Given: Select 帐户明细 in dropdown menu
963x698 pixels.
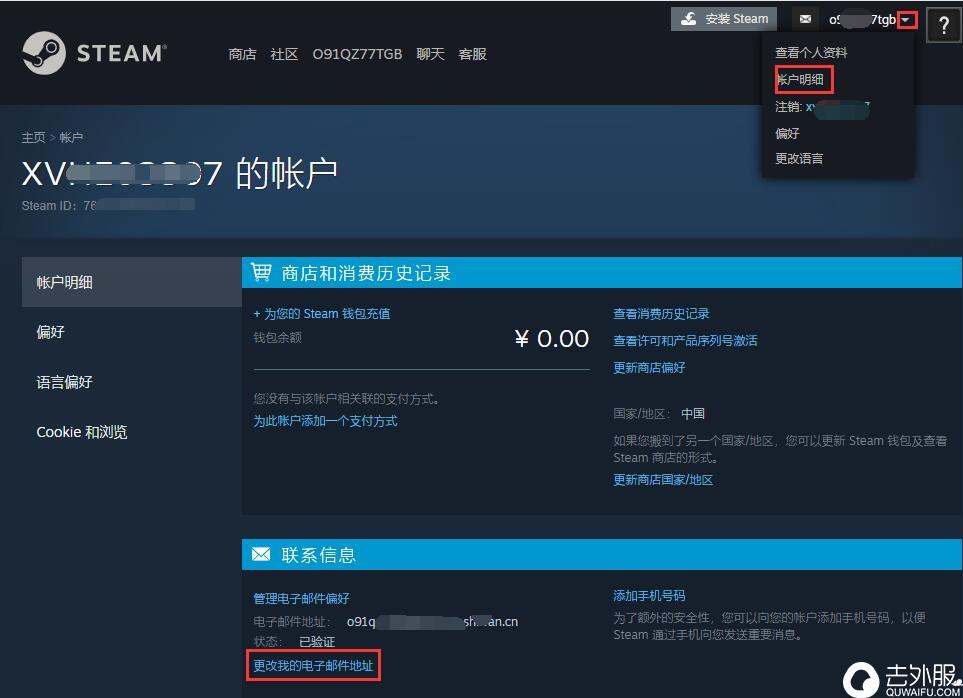Looking at the screenshot, I should [800, 79].
